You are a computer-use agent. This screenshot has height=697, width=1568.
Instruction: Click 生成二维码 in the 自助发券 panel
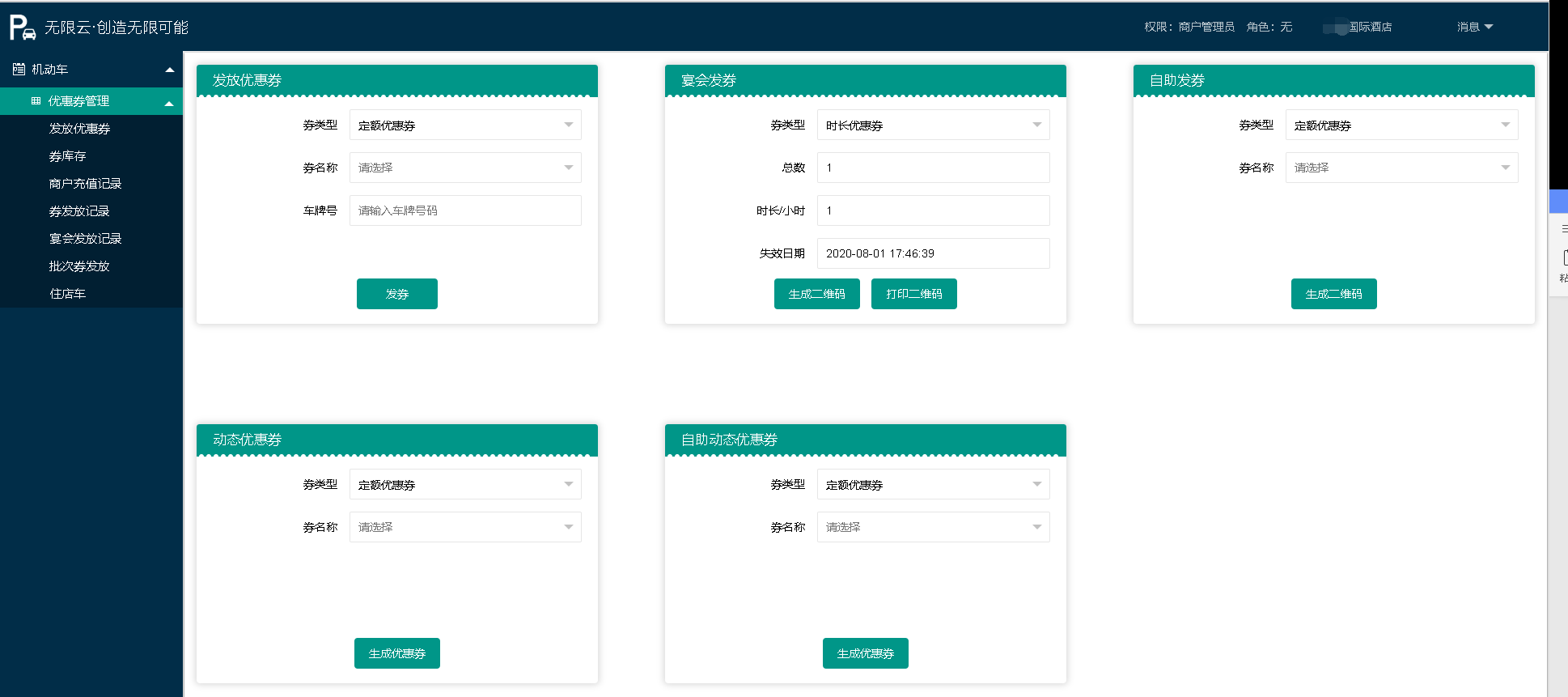pos(1333,294)
